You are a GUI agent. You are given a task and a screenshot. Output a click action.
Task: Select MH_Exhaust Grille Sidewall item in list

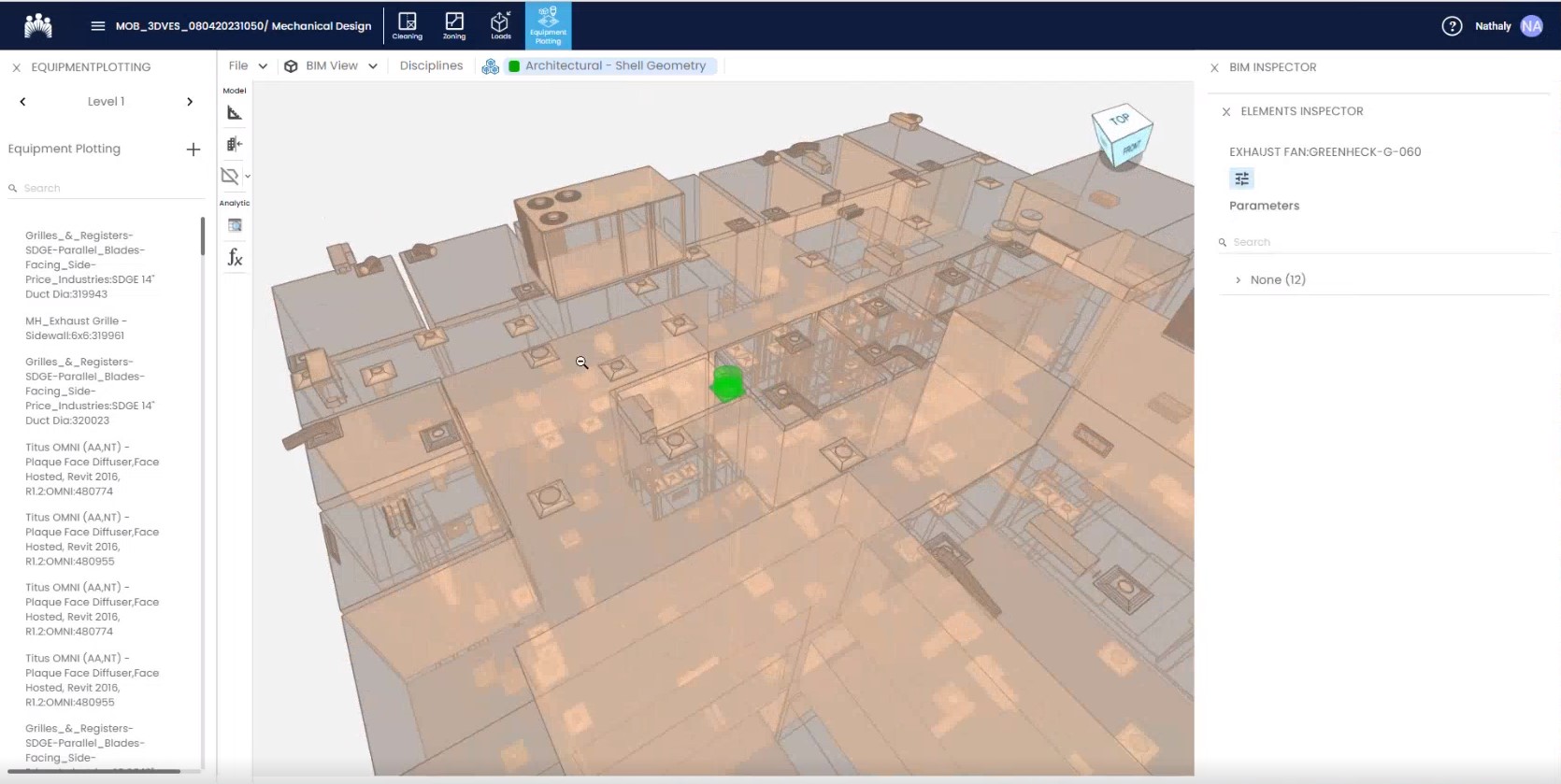click(76, 328)
